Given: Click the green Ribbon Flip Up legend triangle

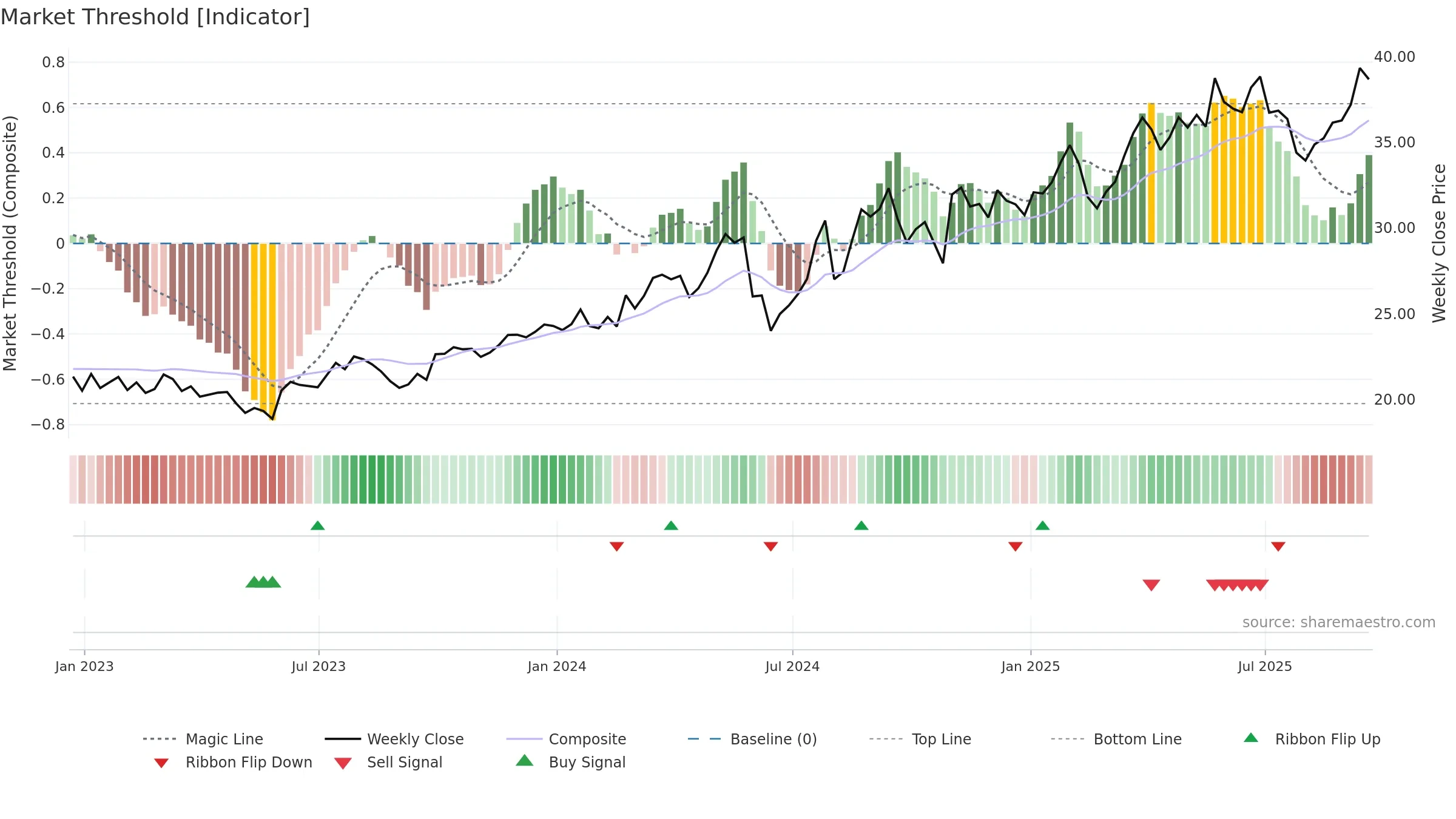Looking at the screenshot, I should 1251,738.
